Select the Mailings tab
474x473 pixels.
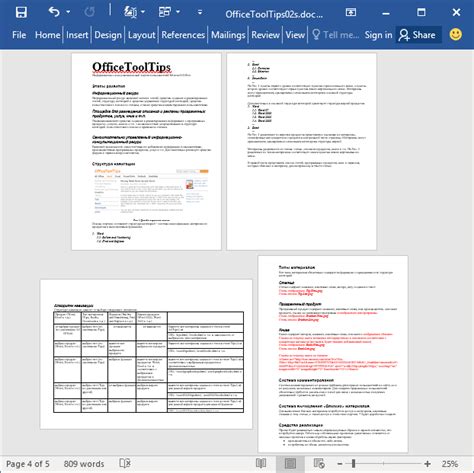[x=228, y=35]
